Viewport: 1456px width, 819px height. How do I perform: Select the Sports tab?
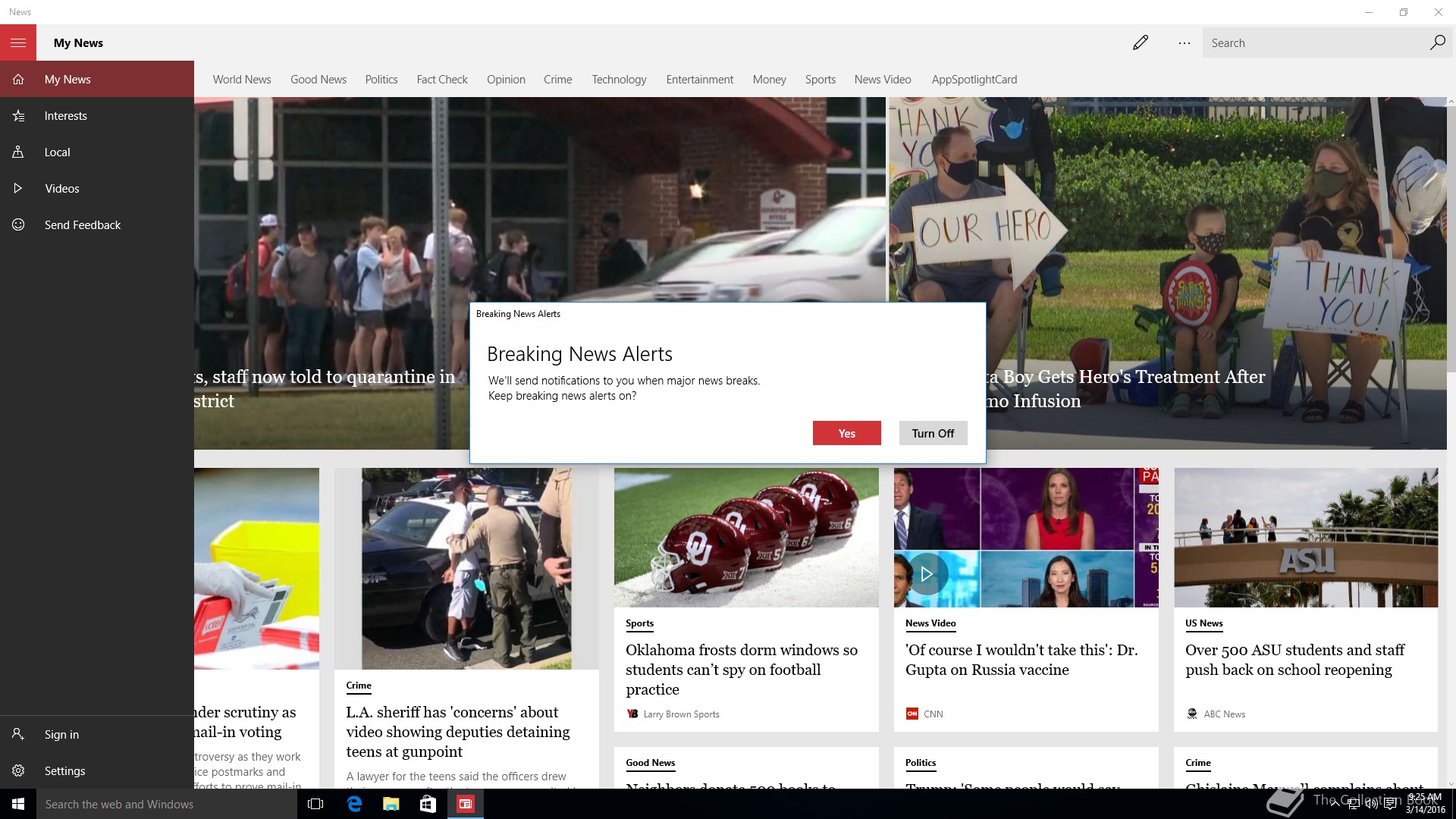point(821,80)
